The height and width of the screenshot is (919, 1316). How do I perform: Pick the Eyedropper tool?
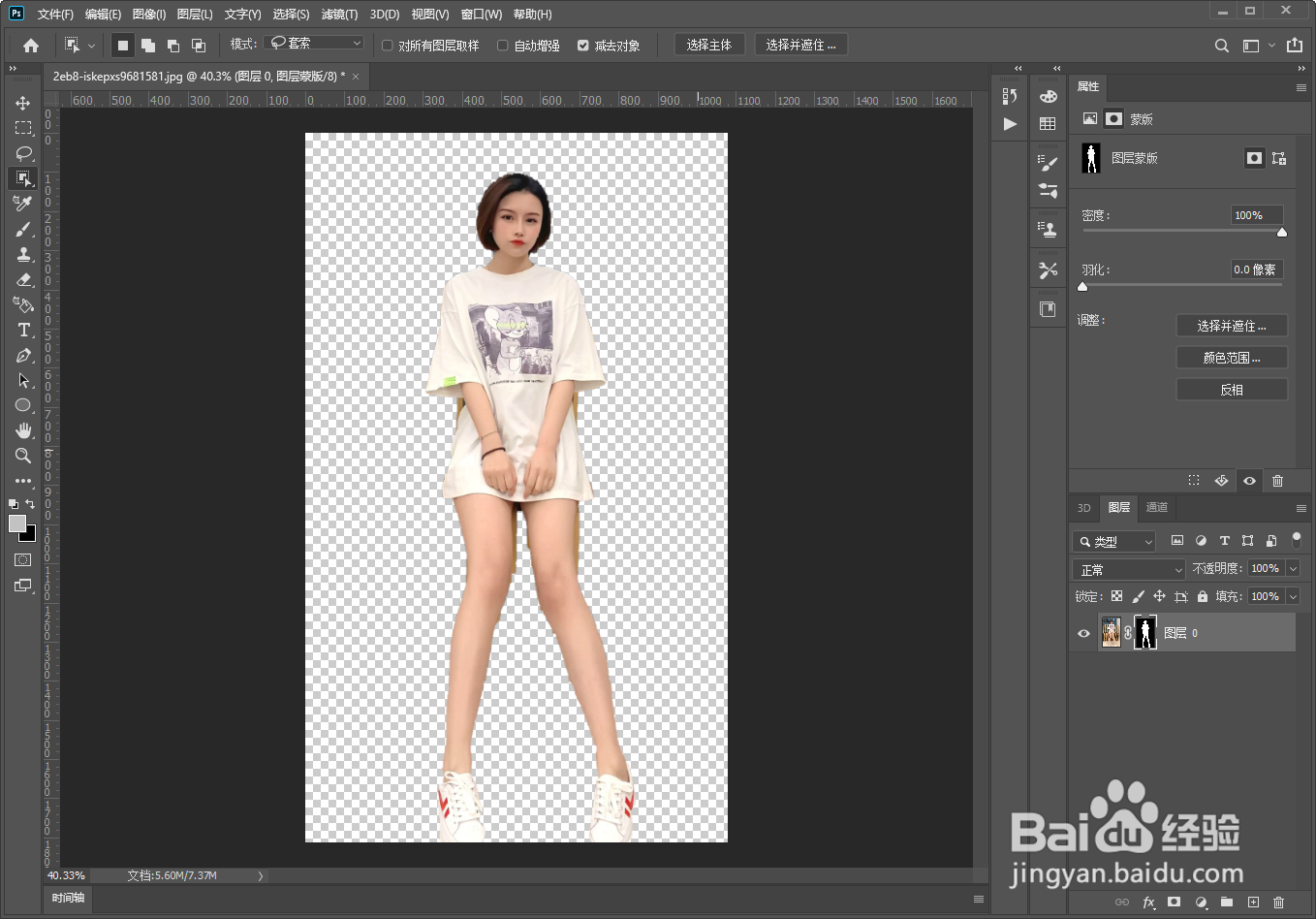click(x=23, y=204)
